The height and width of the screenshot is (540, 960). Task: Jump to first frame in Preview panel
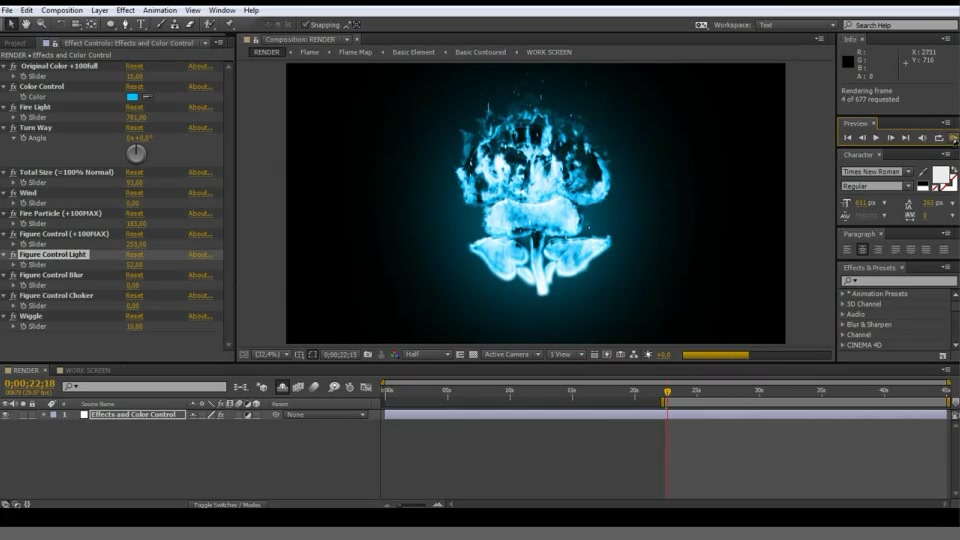click(847, 138)
